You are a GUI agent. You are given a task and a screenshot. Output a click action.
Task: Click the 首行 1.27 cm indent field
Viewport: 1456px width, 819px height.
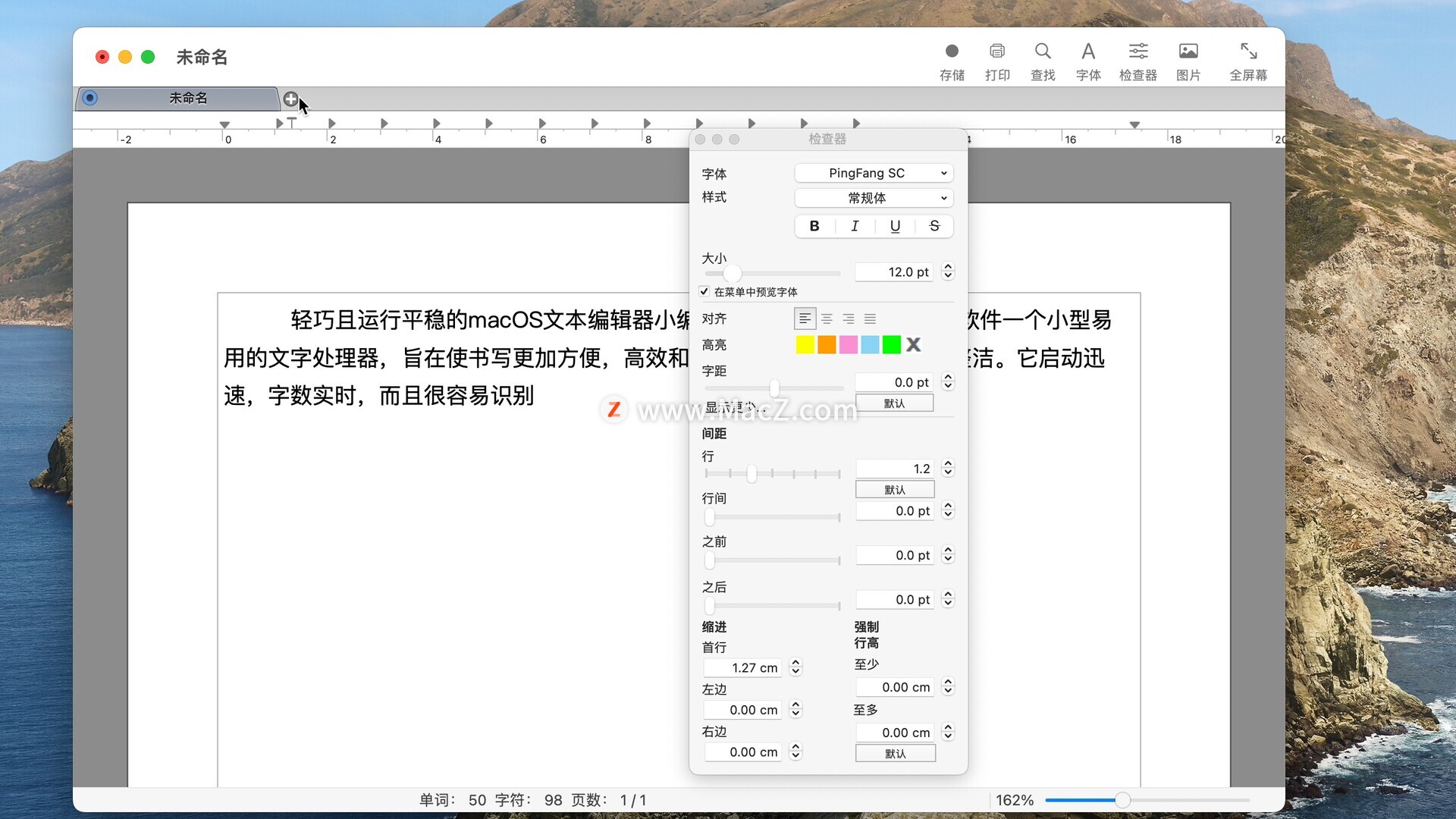click(743, 668)
